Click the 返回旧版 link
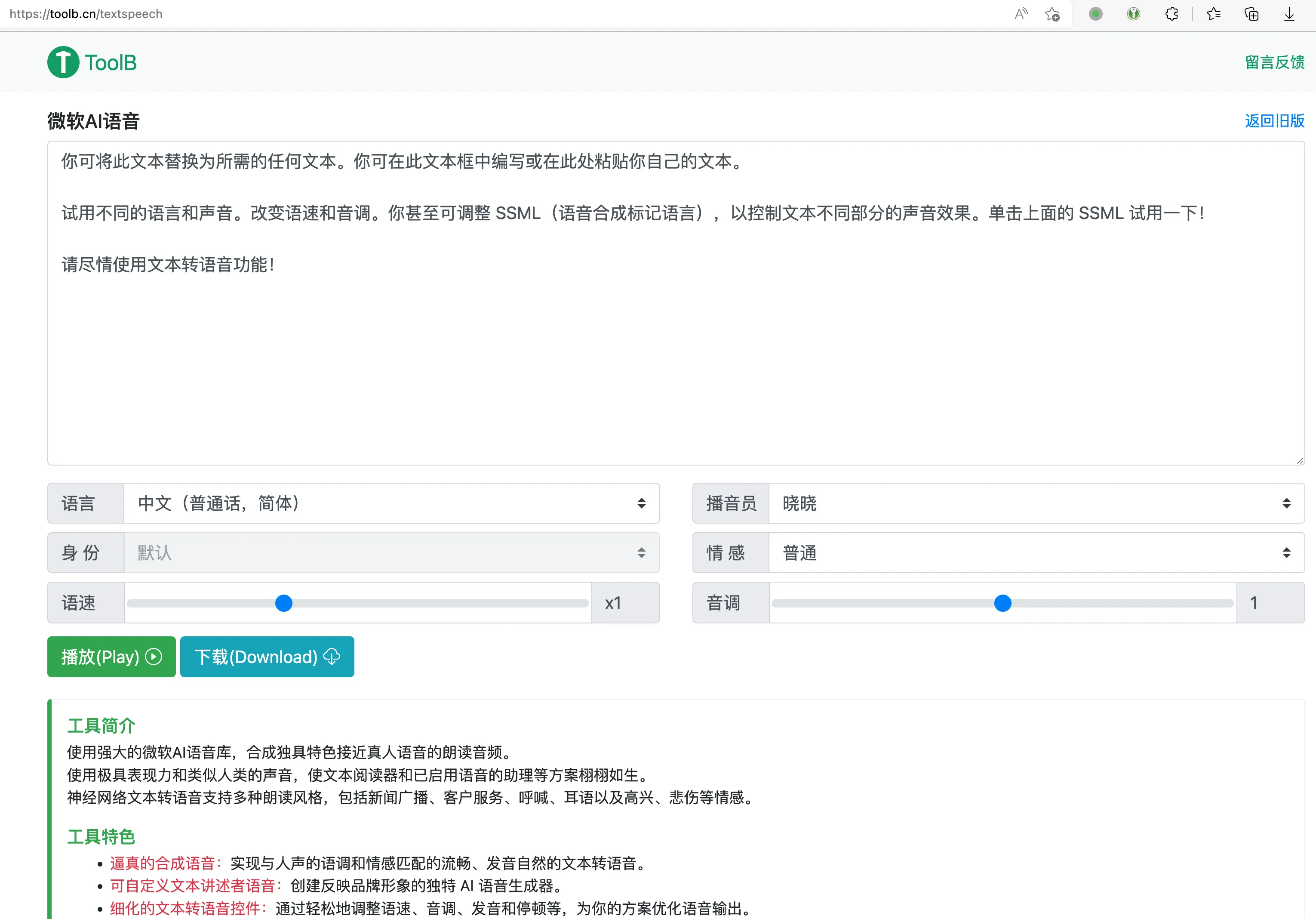 [x=1273, y=121]
